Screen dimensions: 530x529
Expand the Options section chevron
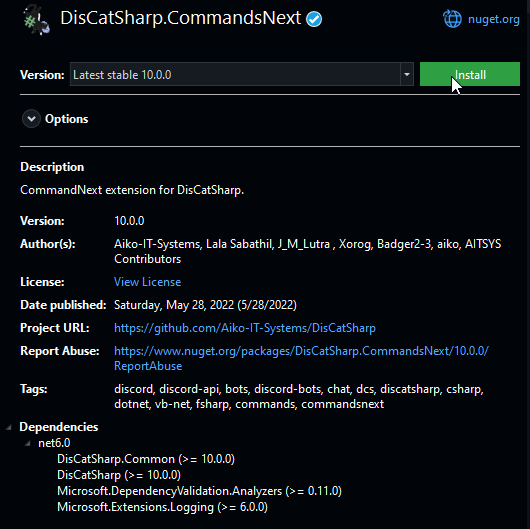point(31,119)
